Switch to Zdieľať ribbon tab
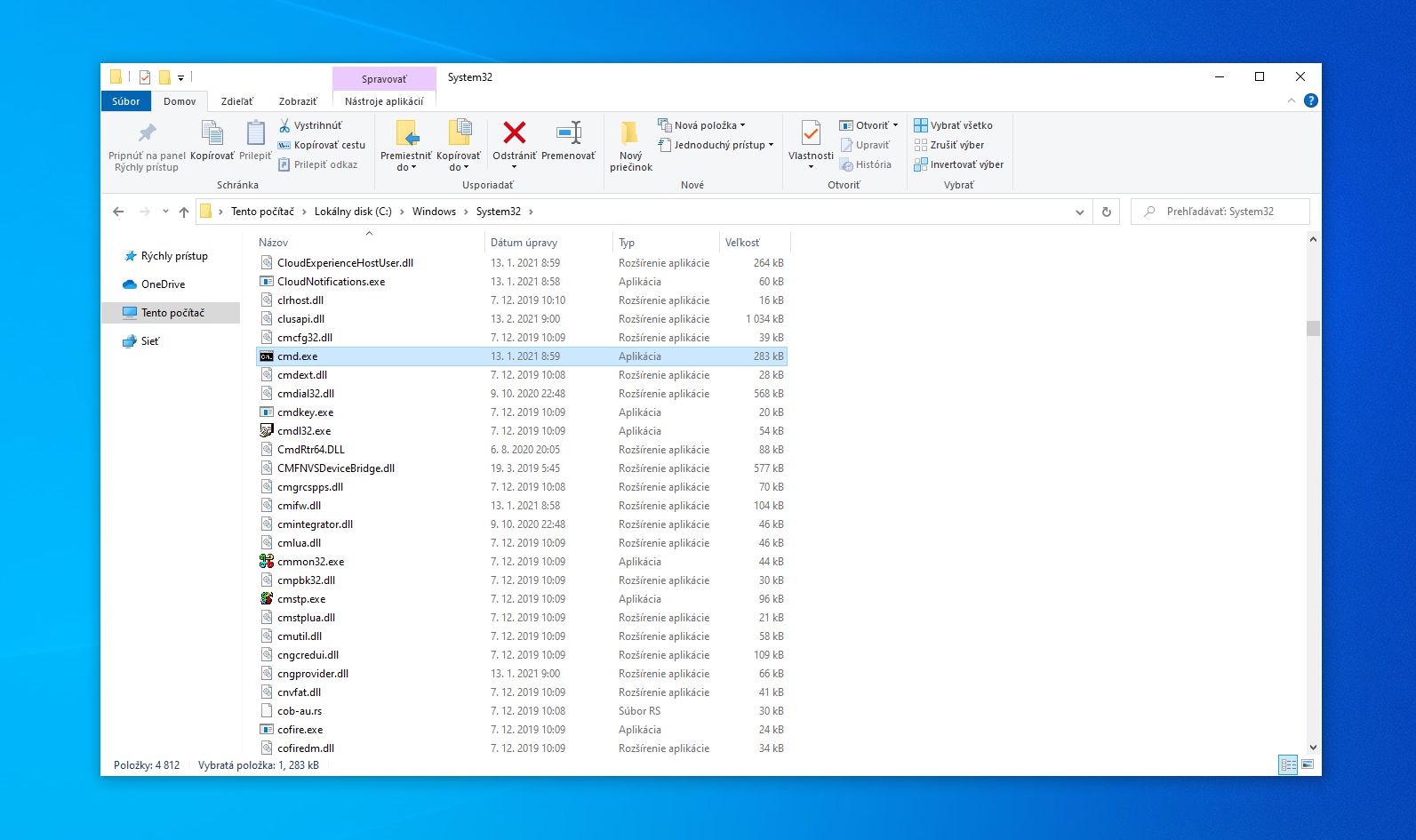Image resolution: width=1416 pixels, height=840 pixels. (x=237, y=101)
